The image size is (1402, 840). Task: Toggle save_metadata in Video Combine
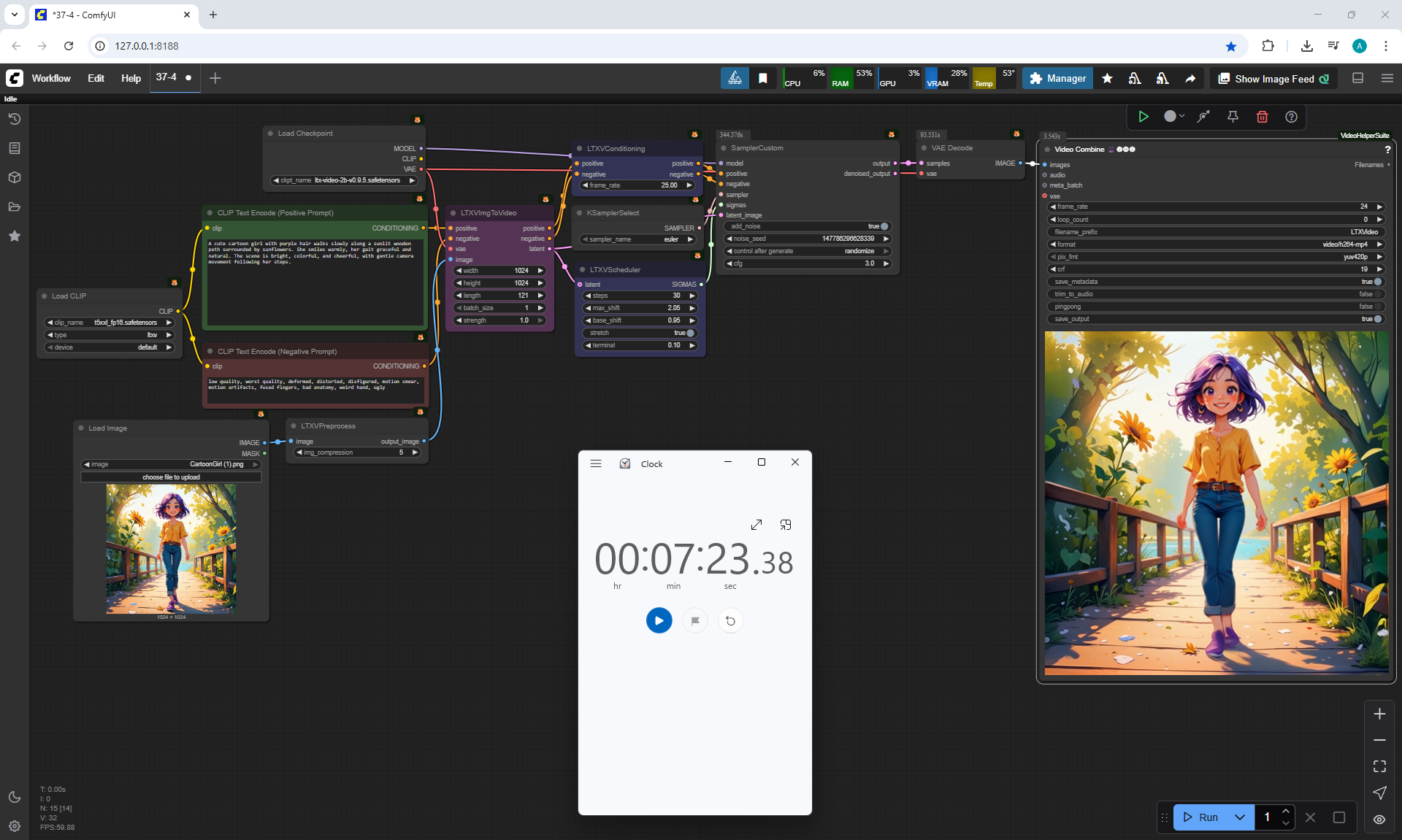[1377, 282]
